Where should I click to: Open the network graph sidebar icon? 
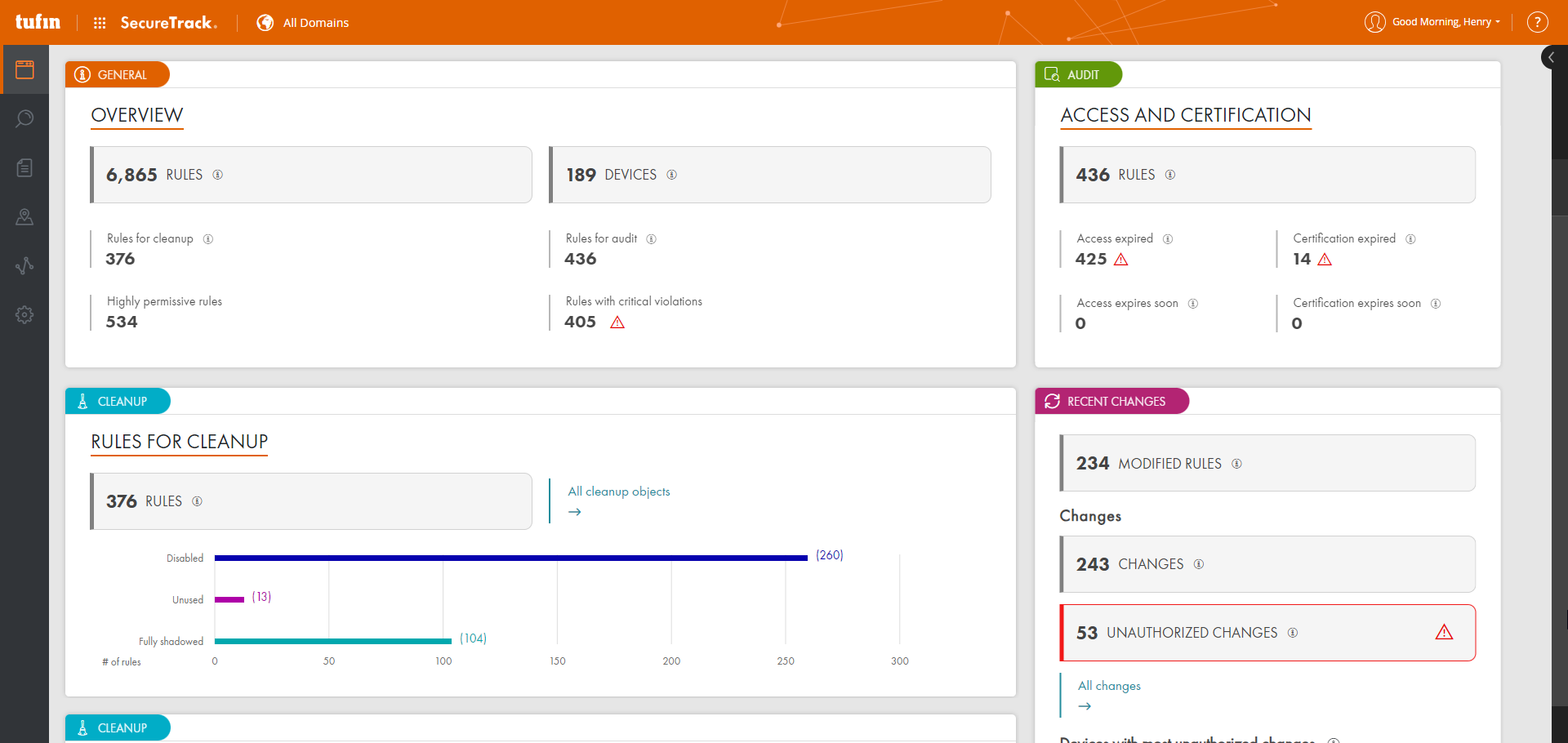(x=24, y=265)
